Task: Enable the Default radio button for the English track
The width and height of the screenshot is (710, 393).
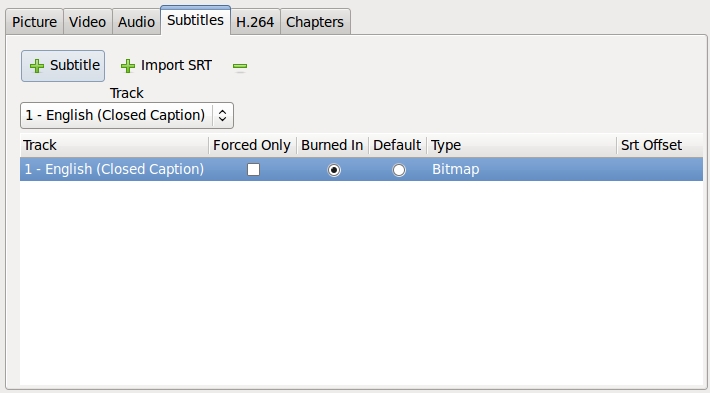Action: [x=399, y=170]
